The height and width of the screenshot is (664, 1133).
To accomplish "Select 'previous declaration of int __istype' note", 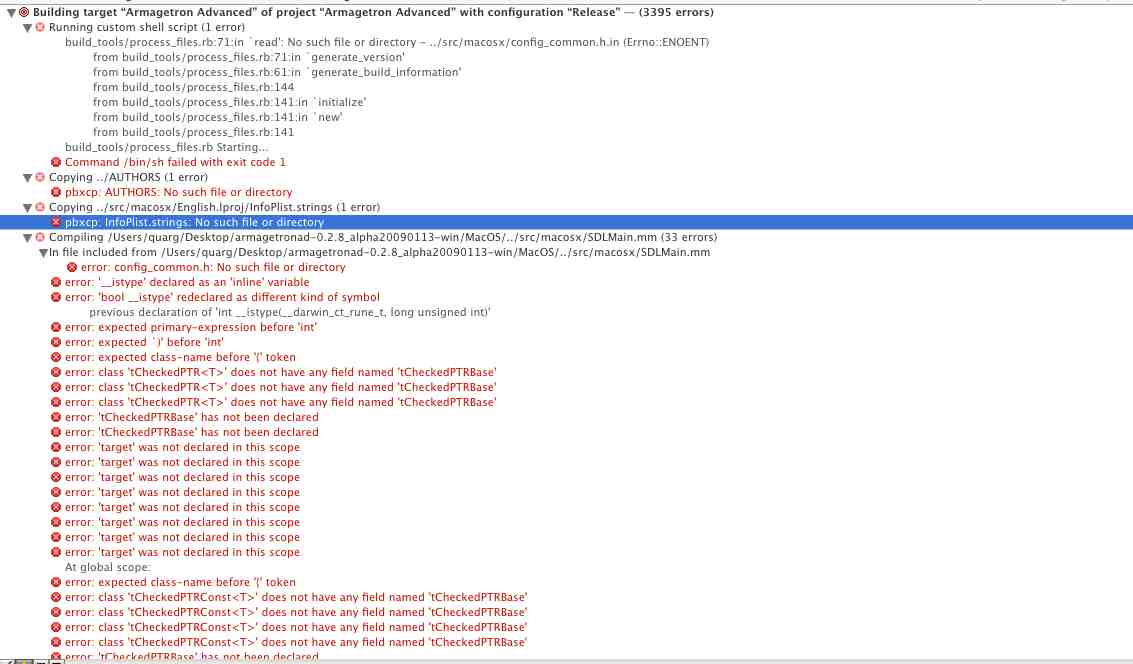I will 289,312.
